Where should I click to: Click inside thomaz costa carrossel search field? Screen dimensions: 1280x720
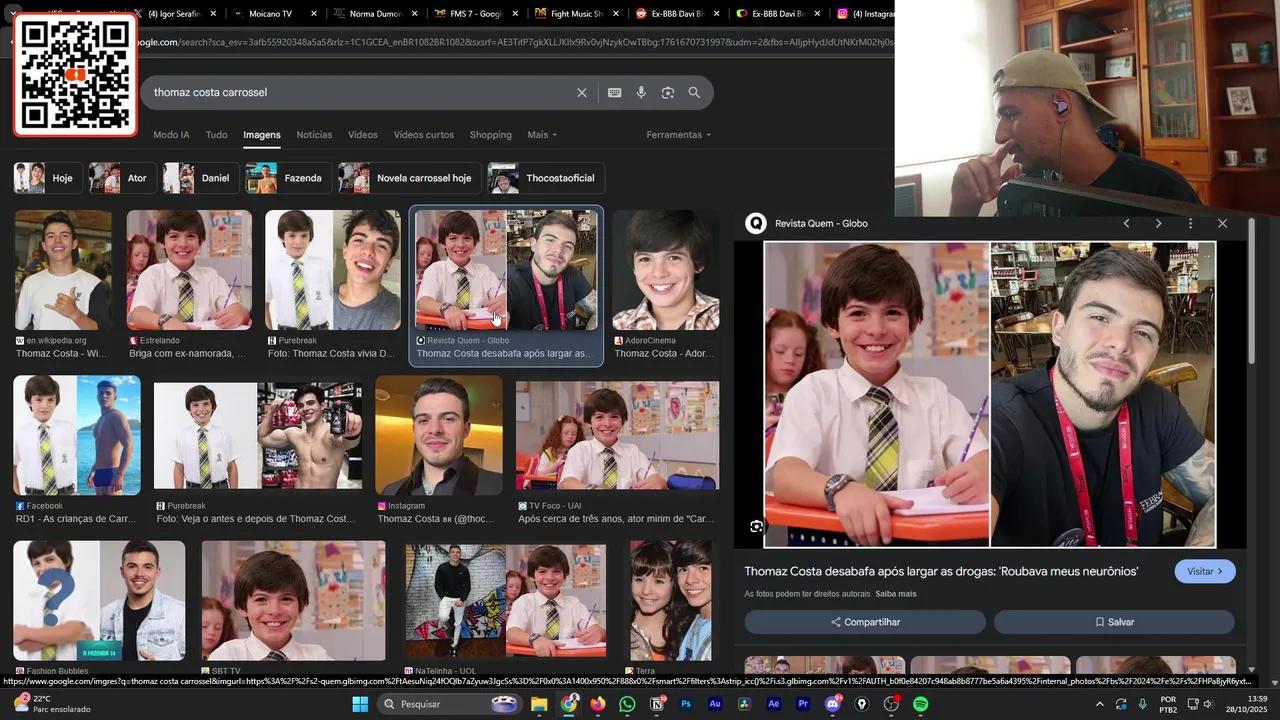(360, 92)
